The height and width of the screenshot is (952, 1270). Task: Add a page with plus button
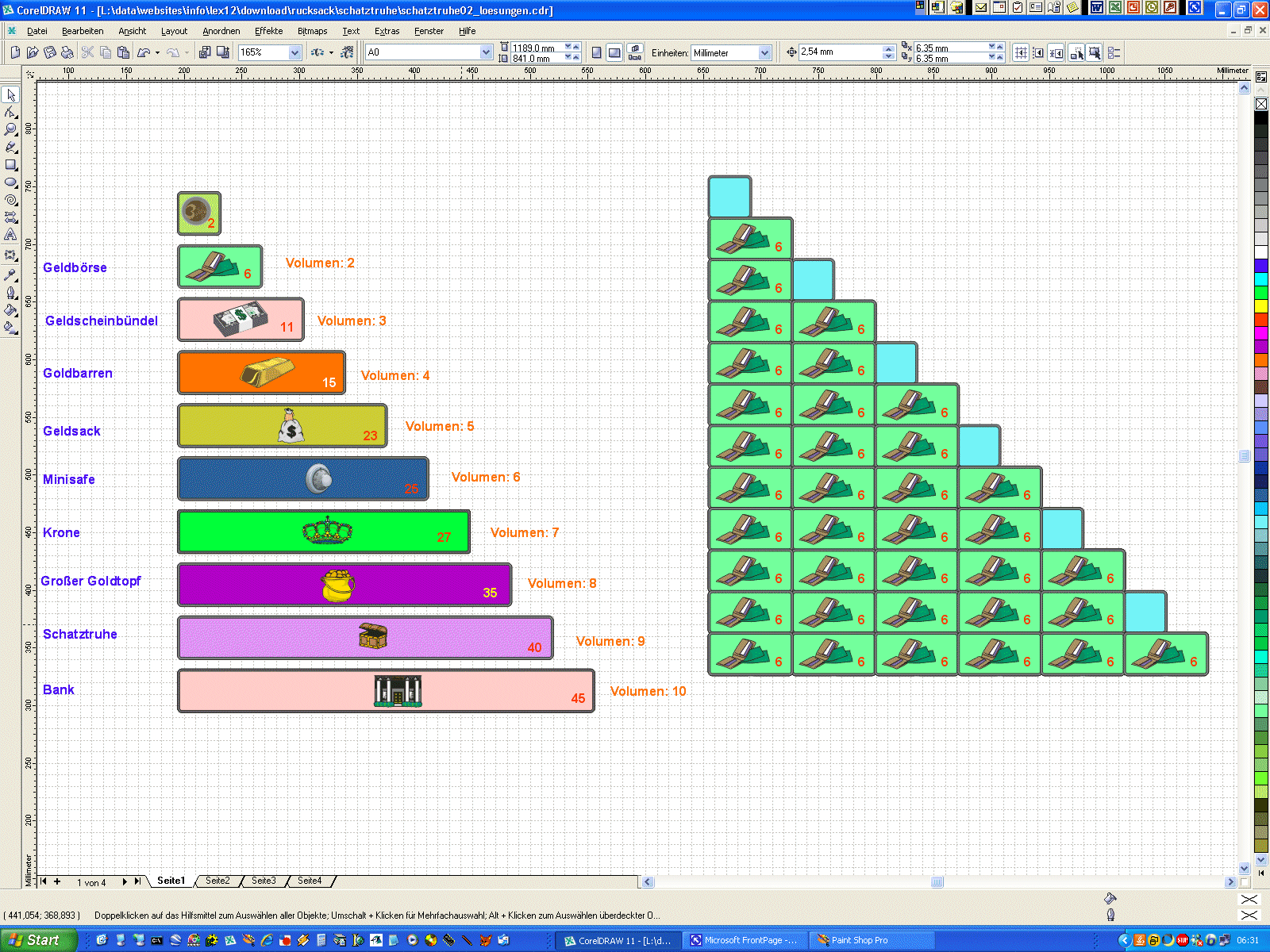[x=57, y=881]
